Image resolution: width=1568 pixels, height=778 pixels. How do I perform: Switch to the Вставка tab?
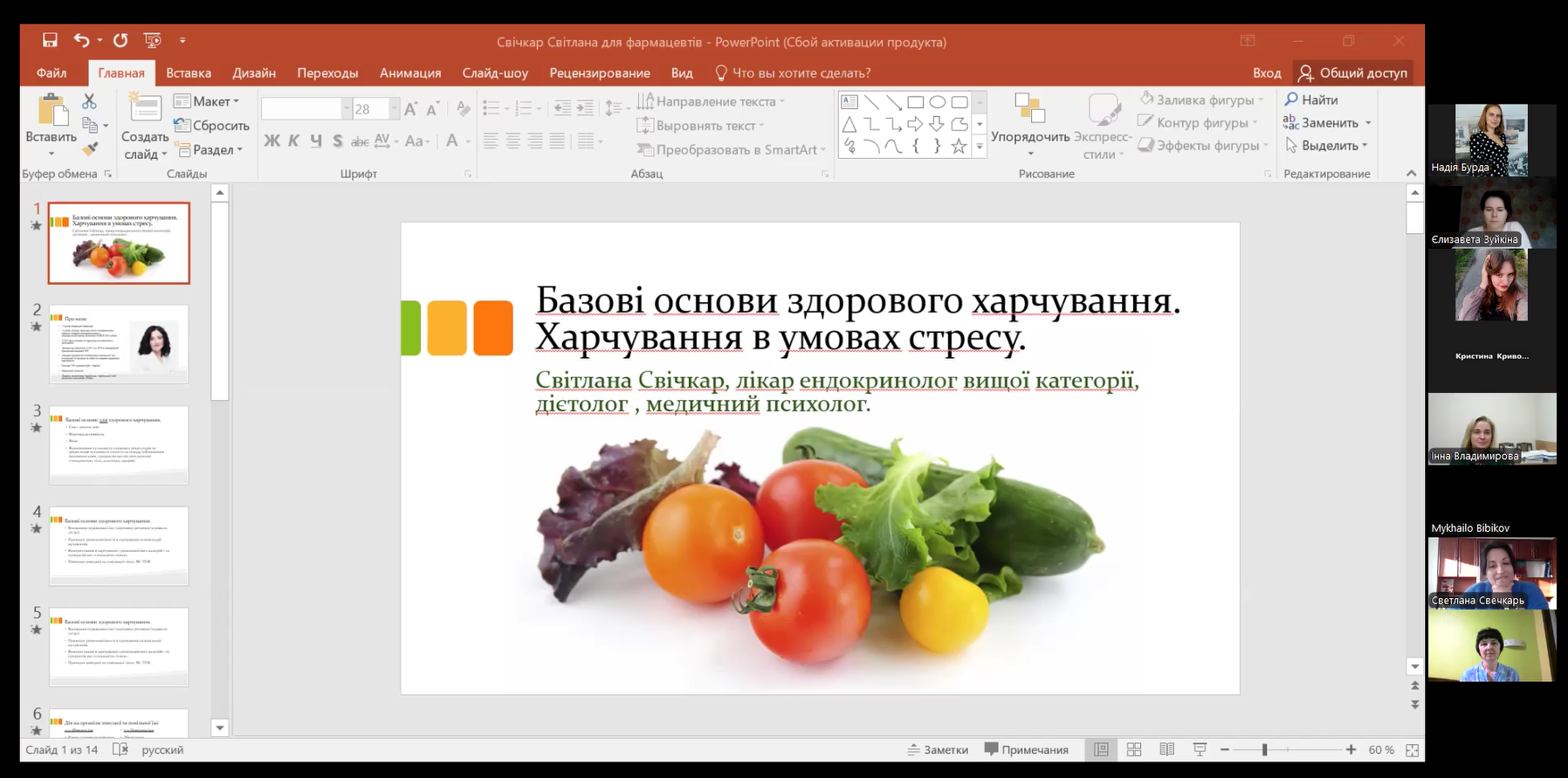pyautogui.click(x=189, y=72)
